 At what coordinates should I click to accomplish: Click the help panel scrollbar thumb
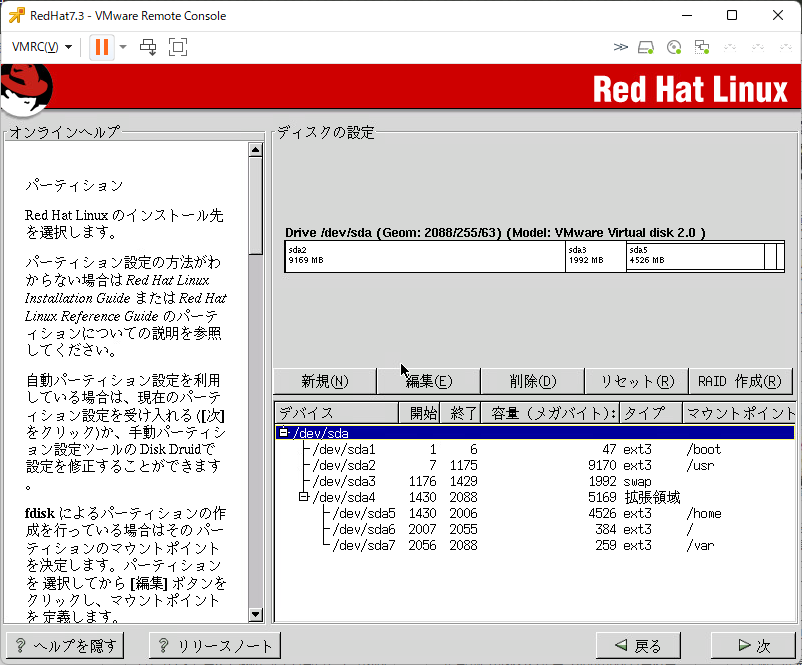pos(255,206)
